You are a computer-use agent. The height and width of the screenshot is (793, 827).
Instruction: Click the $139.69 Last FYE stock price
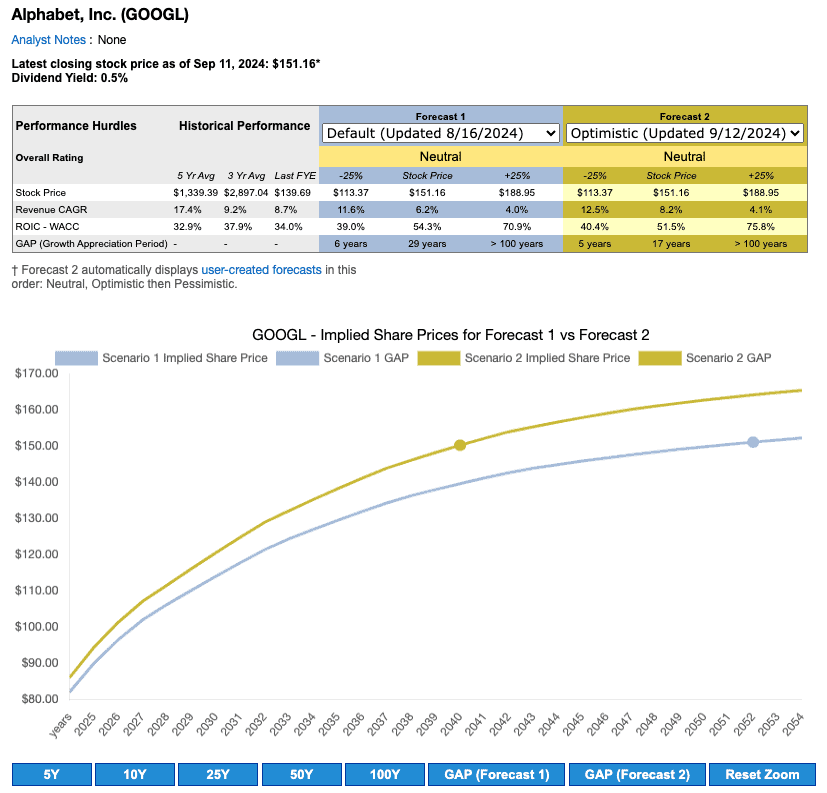[x=293, y=192]
